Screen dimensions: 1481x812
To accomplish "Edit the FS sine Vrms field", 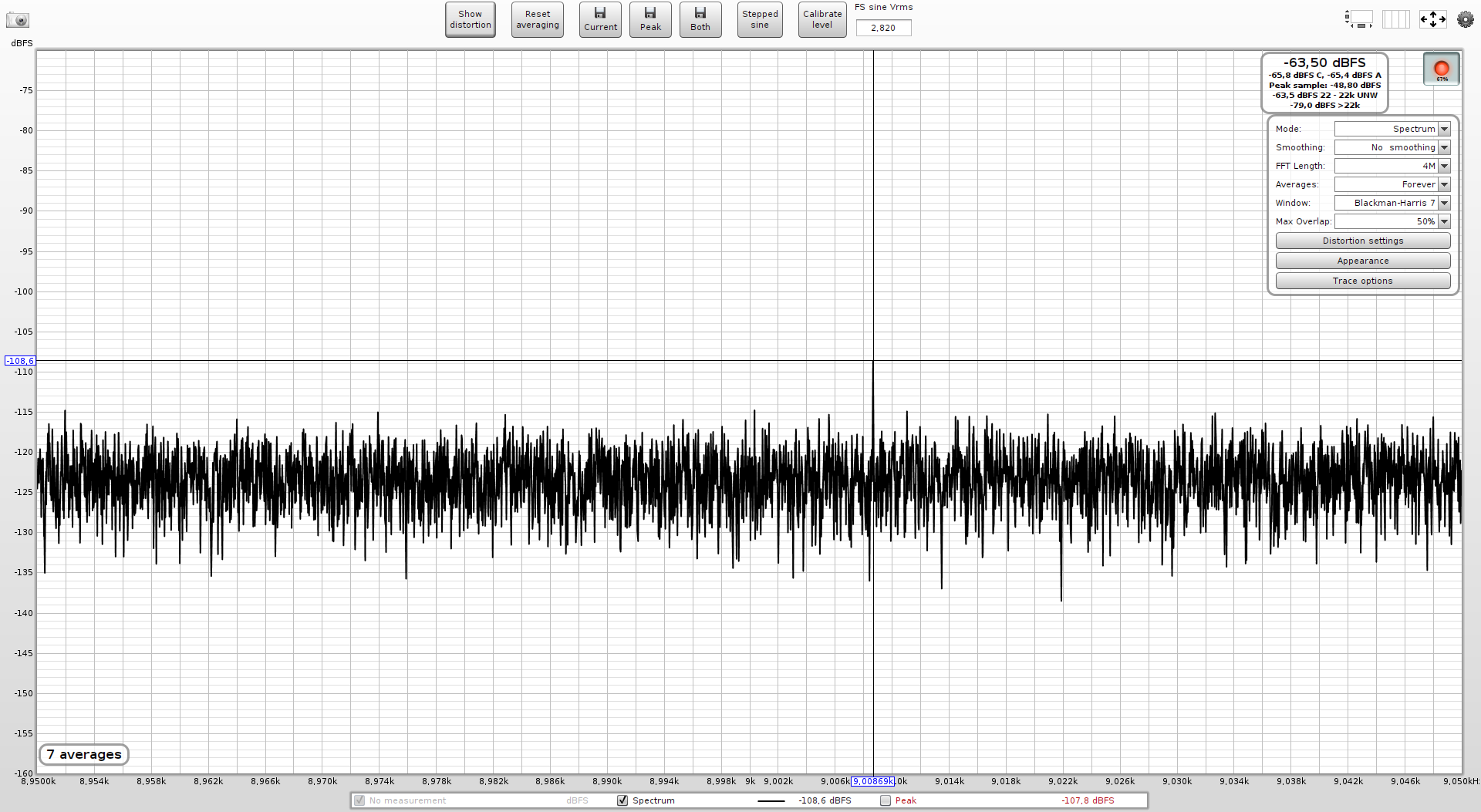I will [883, 28].
